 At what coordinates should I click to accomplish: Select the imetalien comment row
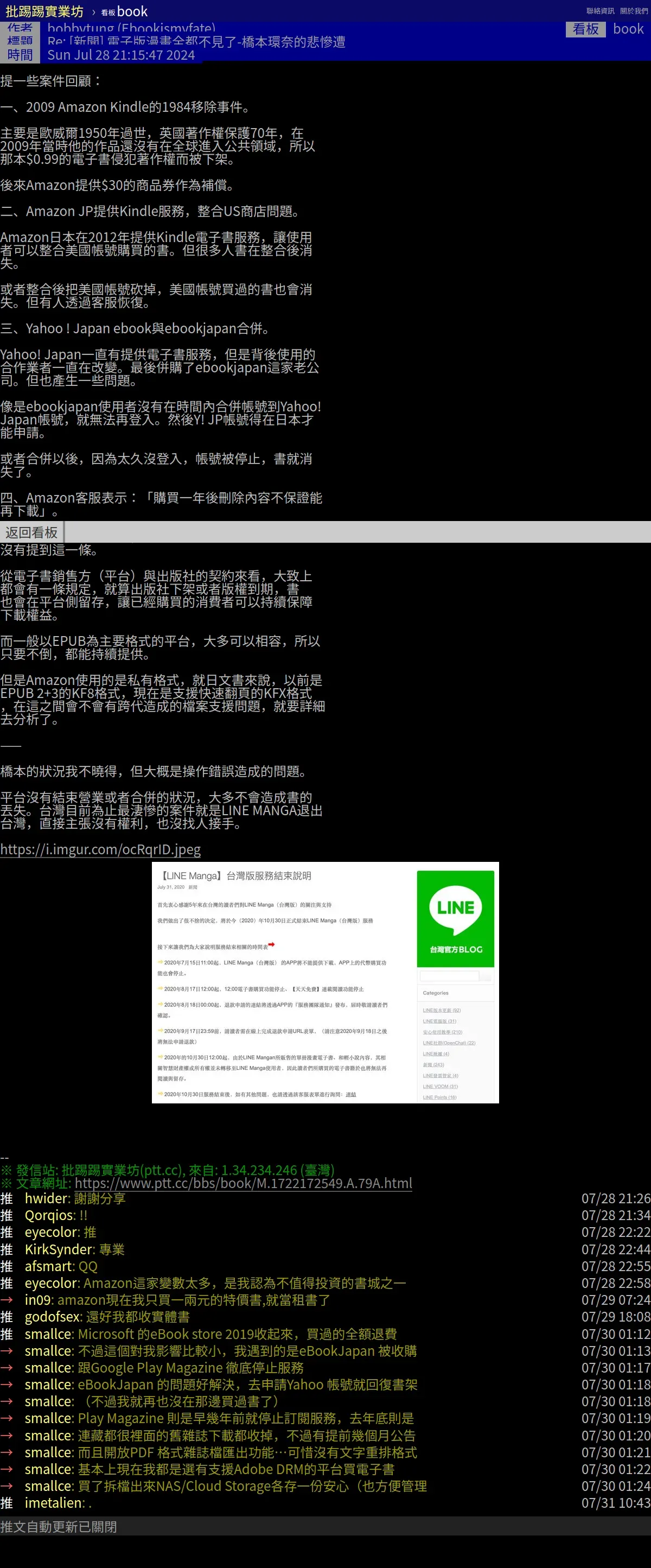click(325, 1503)
